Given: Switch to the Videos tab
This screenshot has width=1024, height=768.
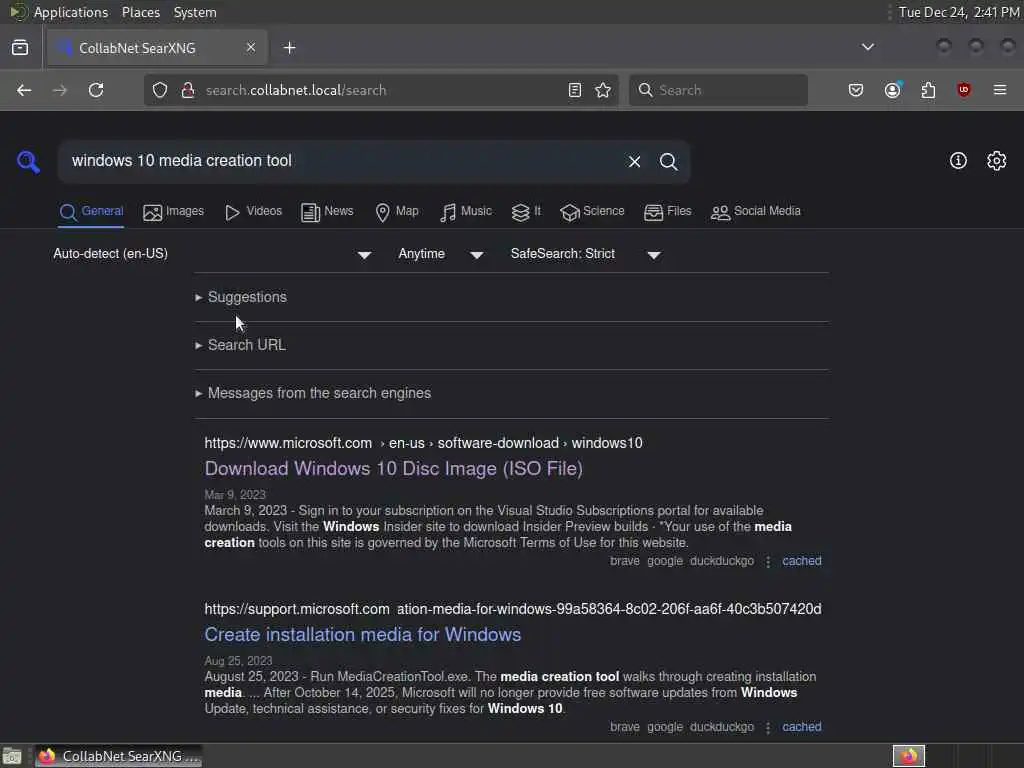Looking at the screenshot, I should coord(253,212).
